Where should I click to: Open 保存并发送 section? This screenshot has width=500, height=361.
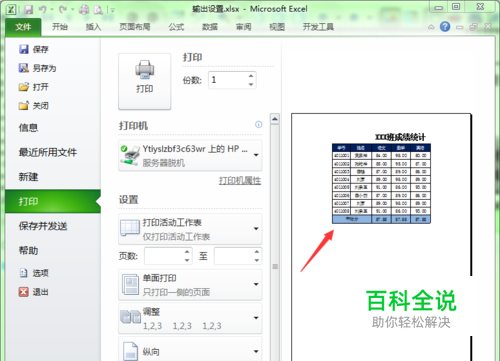click(43, 226)
